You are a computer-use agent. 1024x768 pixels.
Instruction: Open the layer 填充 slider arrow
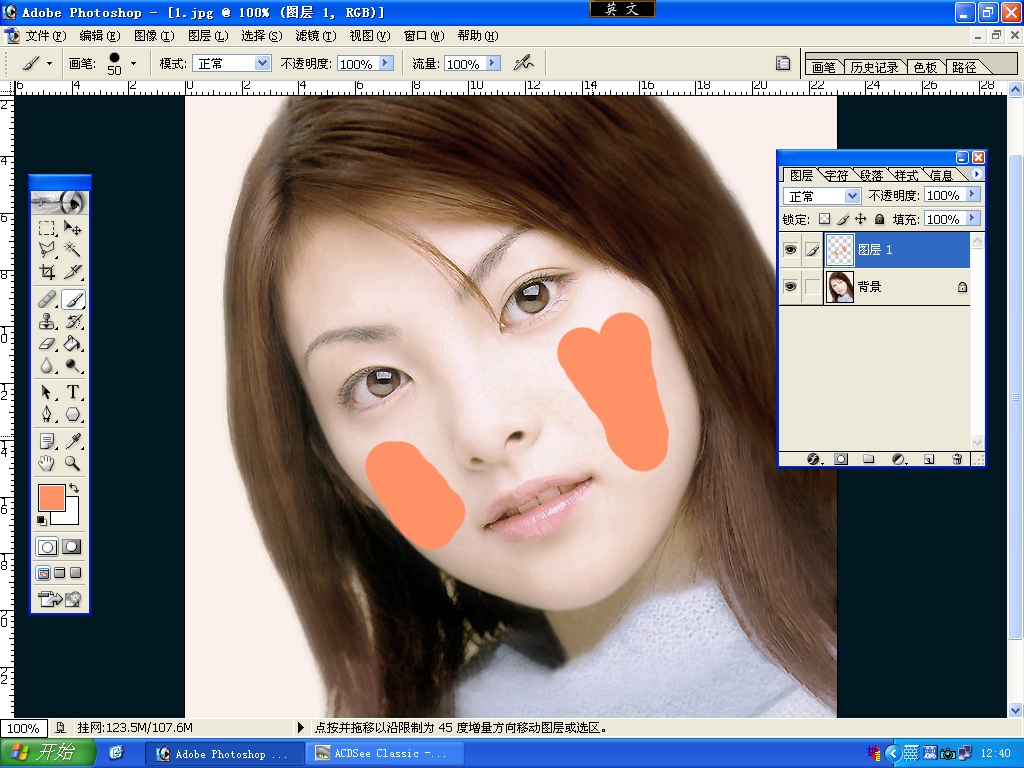pyautogui.click(x=972, y=218)
